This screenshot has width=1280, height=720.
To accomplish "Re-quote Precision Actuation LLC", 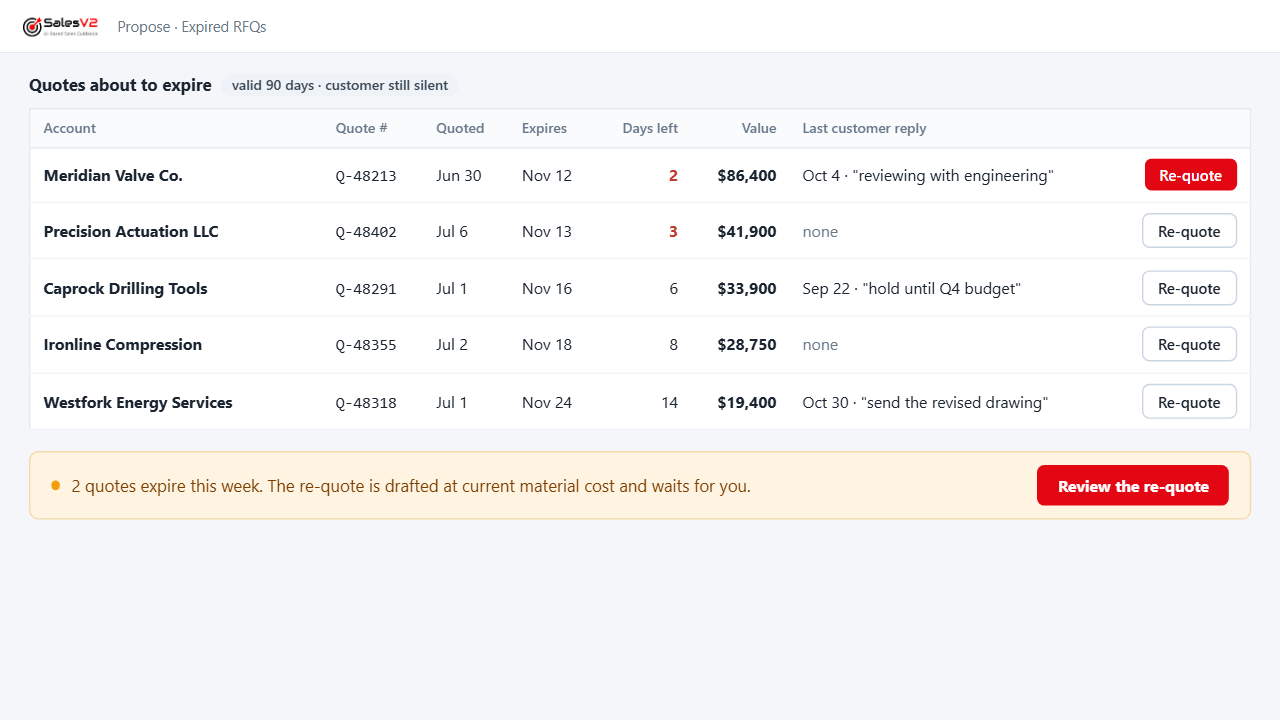I will pos(1189,231).
